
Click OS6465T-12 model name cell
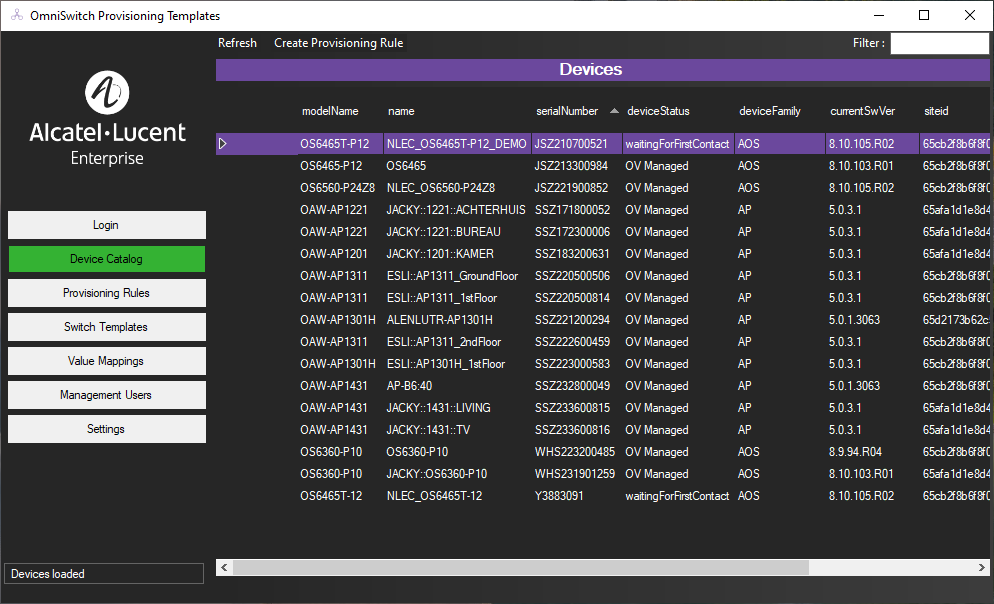[331, 496]
